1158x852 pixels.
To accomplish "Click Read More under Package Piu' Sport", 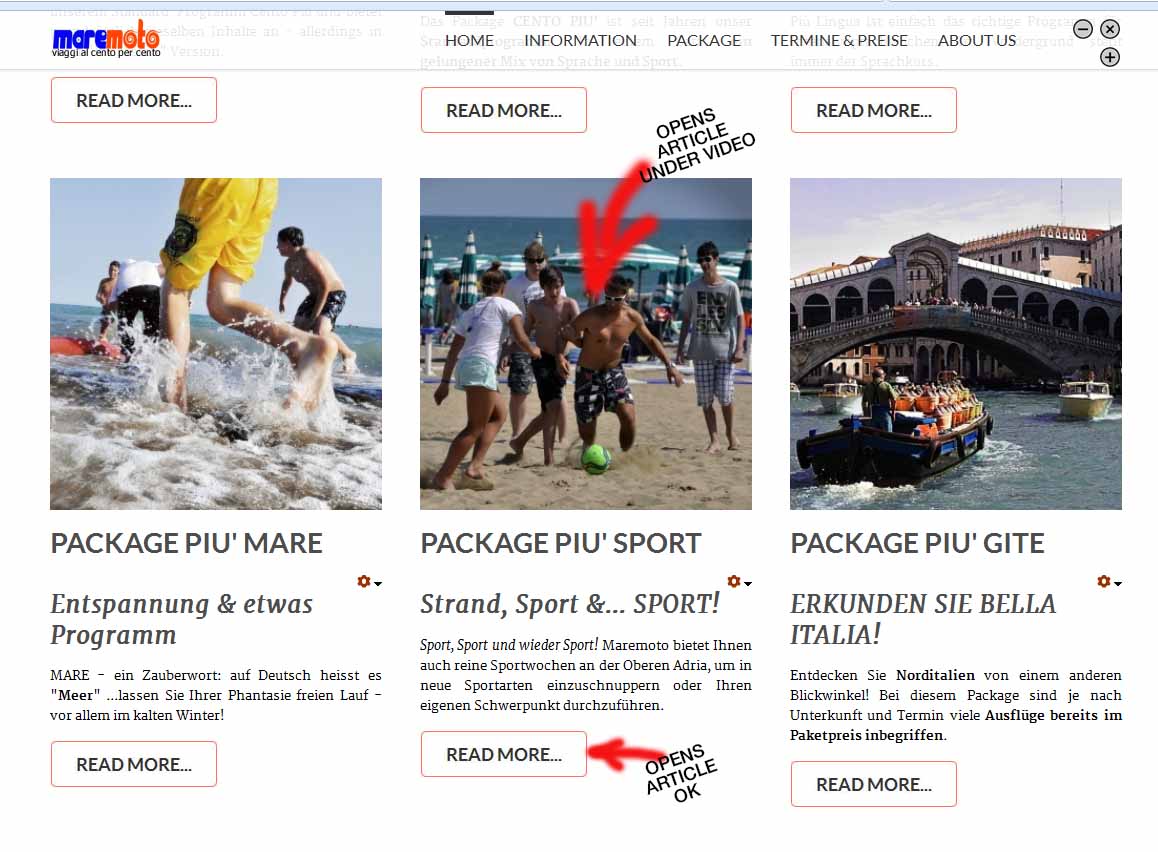I will pyautogui.click(x=504, y=754).
